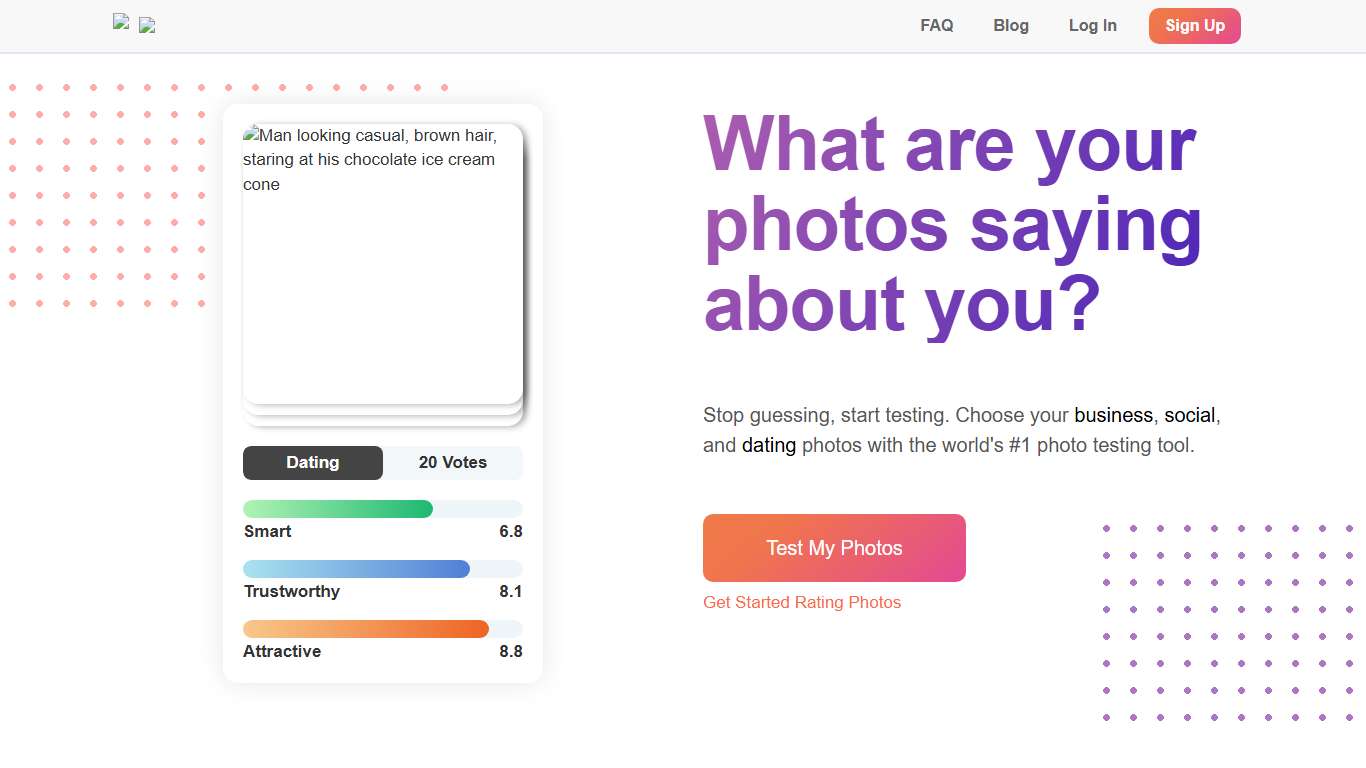Open the FAQ menu item
Image resolution: width=1366 pixels, height=768 pixels.
pyautogui.click(x=936, y=25)
